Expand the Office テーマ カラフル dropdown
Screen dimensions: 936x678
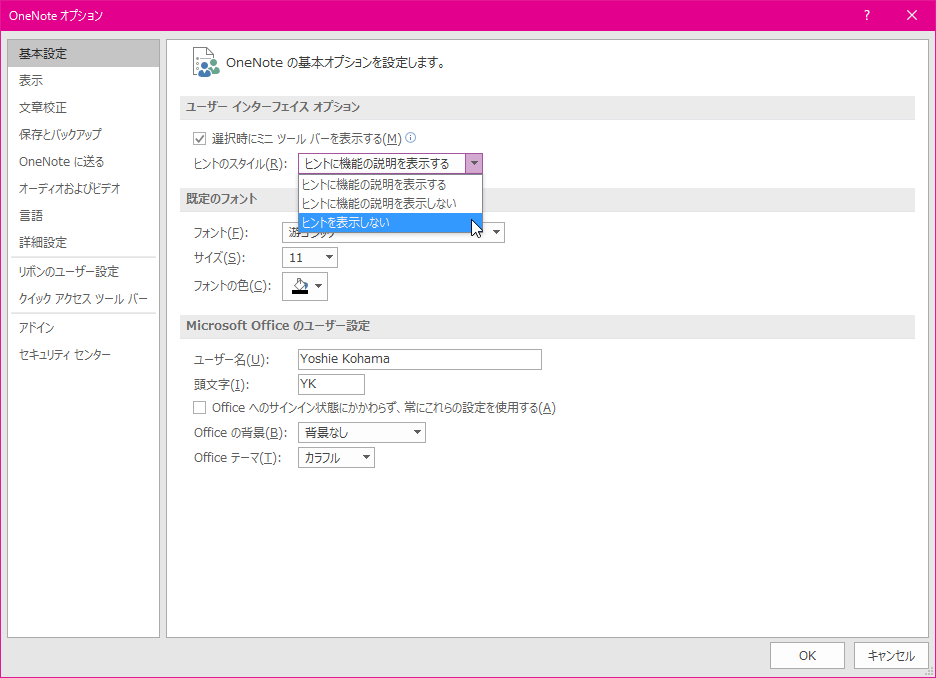click(336, 458)
